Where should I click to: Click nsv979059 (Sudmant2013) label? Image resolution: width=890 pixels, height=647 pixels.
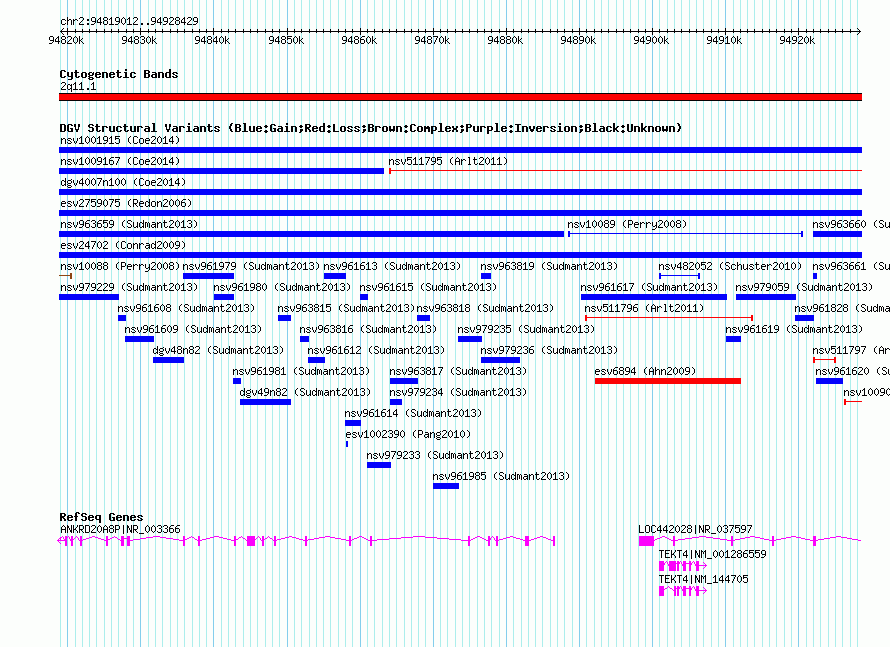[x=804, y=287]
